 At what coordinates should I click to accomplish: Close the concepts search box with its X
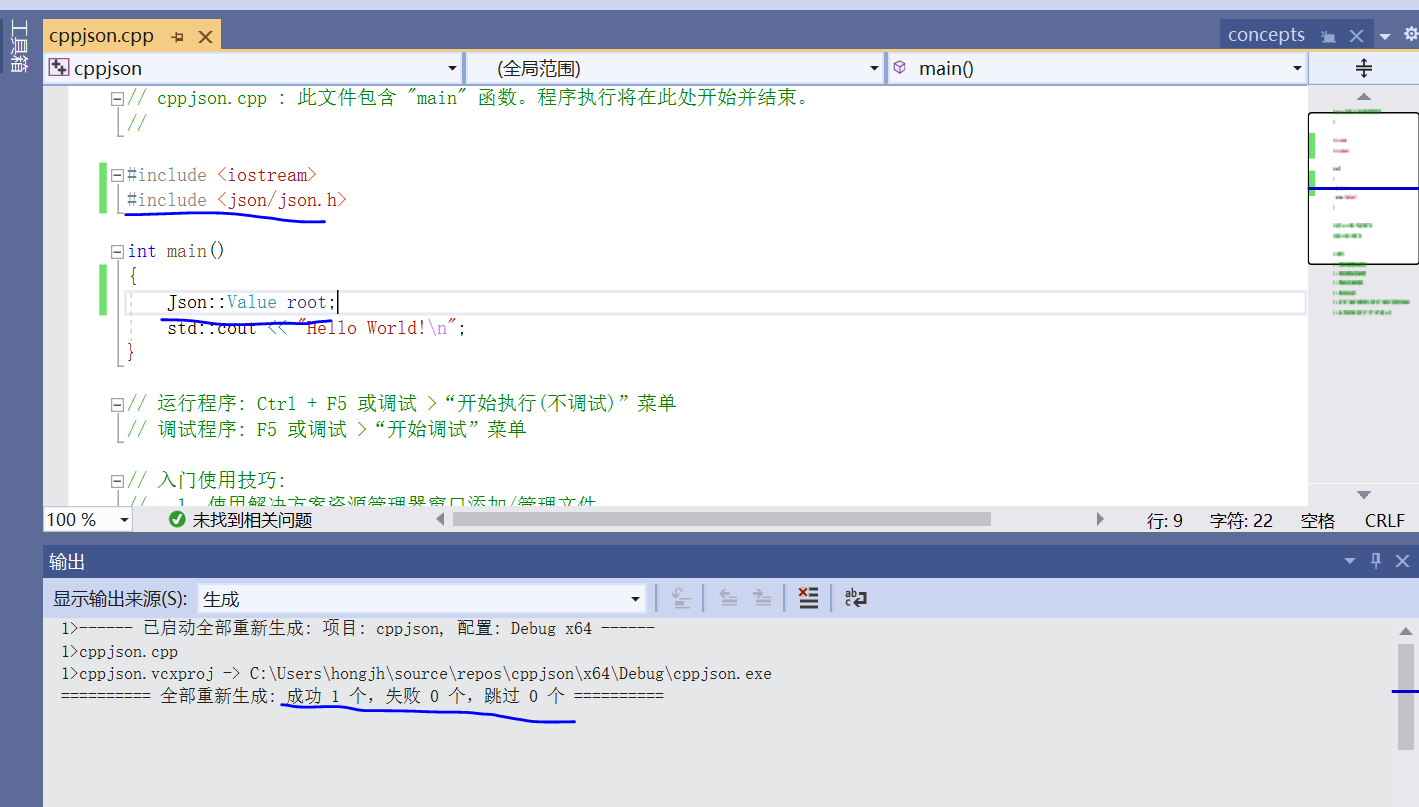point(1356,34)
